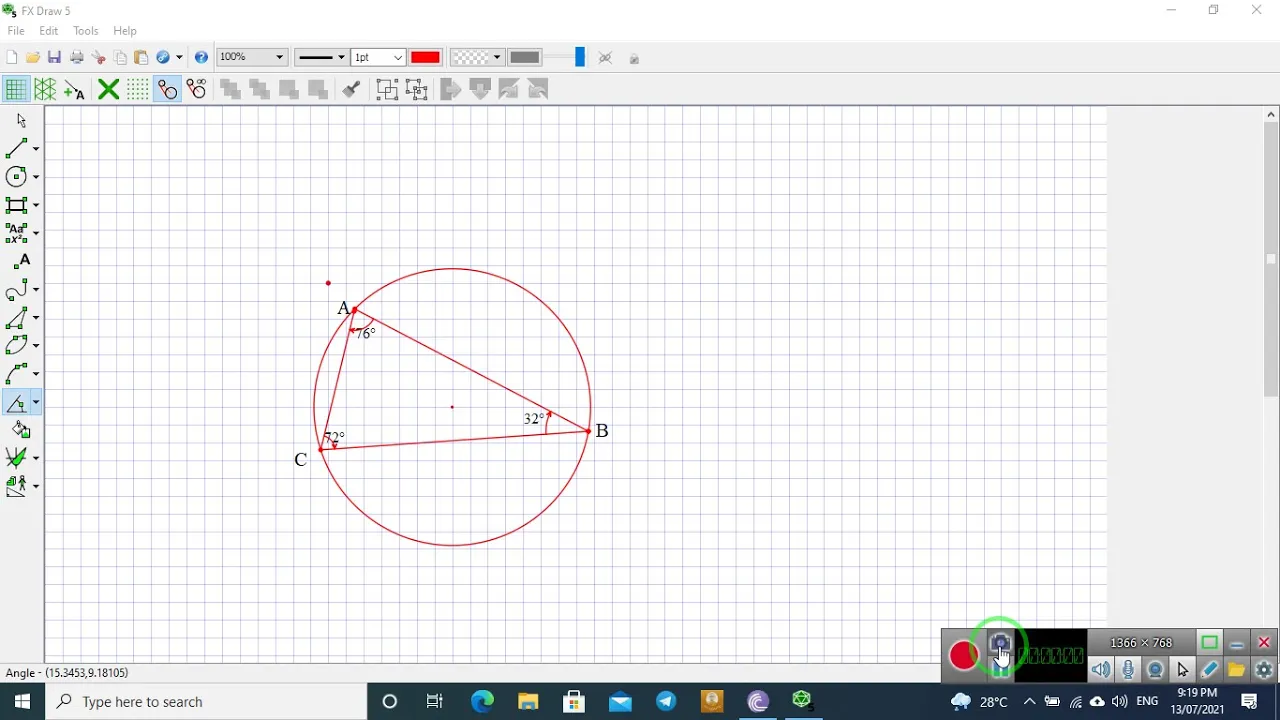Select the rectangle drawing tool
1280x720 pixels.
pyautogui.click(x=17, y=205)
